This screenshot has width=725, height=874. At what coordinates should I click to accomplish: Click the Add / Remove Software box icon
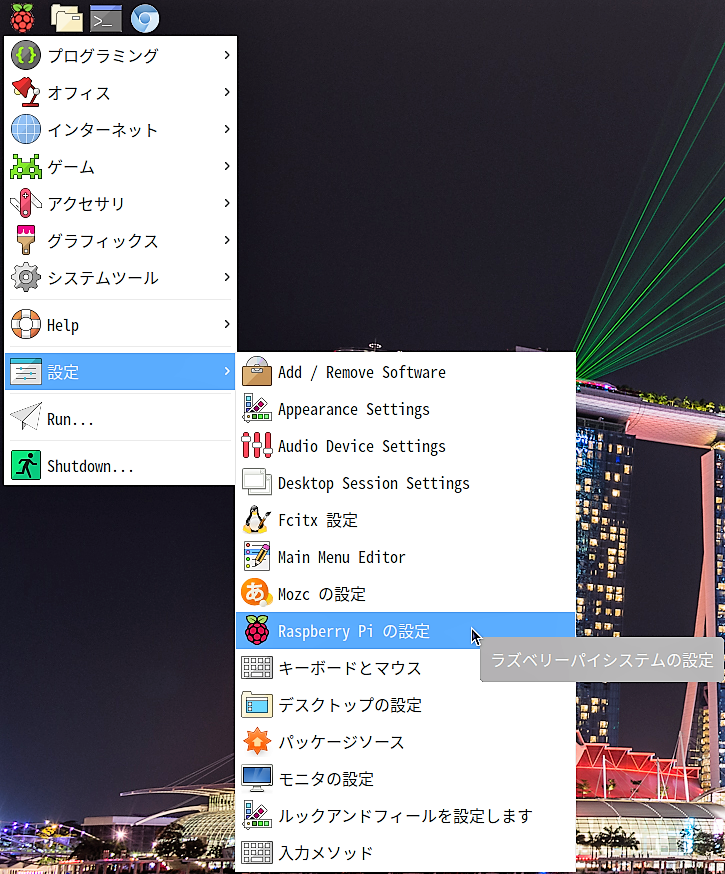[257, 372]
